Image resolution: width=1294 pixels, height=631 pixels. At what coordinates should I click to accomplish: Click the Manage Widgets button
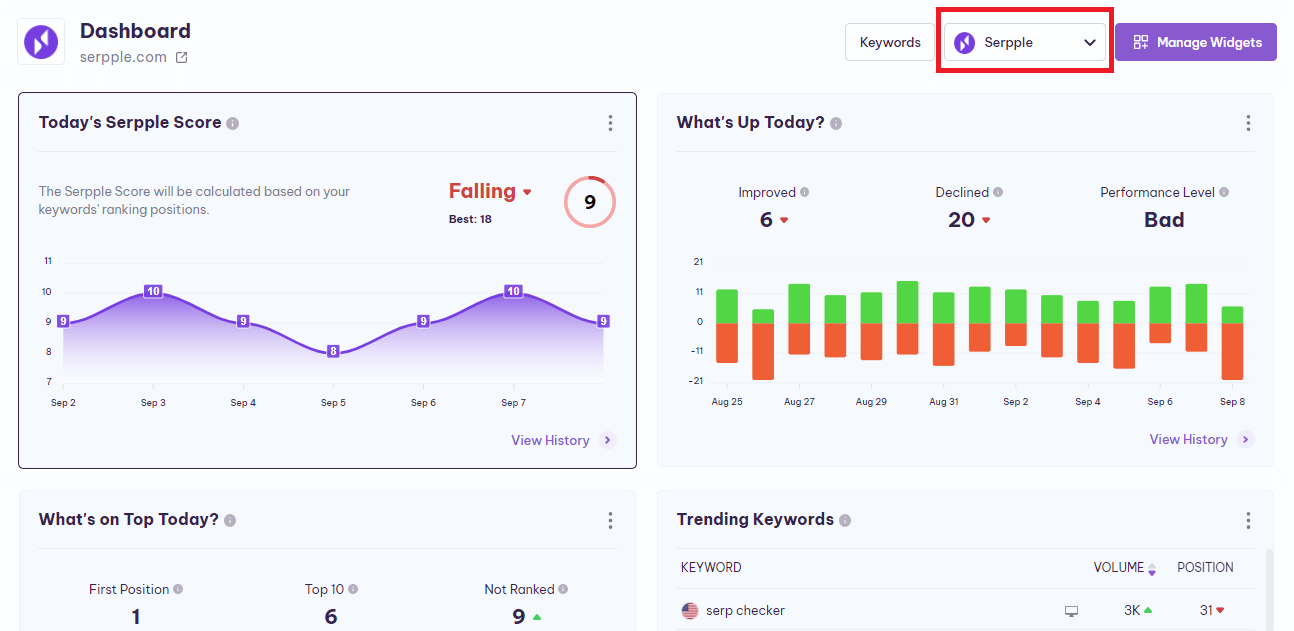[x=1196, y=42]
